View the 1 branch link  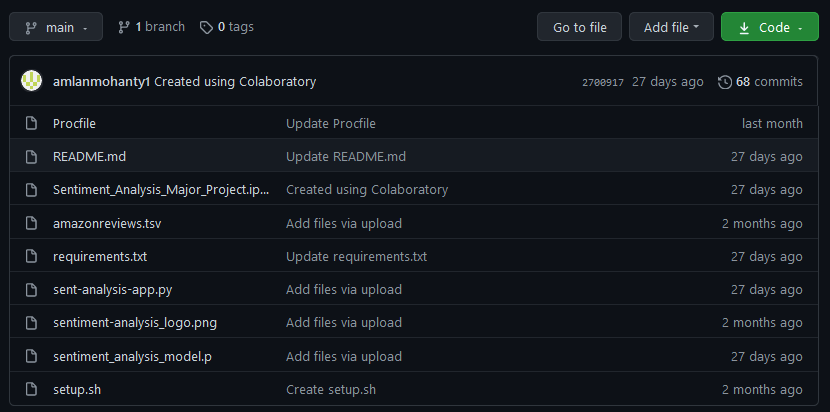click(151, 27)
